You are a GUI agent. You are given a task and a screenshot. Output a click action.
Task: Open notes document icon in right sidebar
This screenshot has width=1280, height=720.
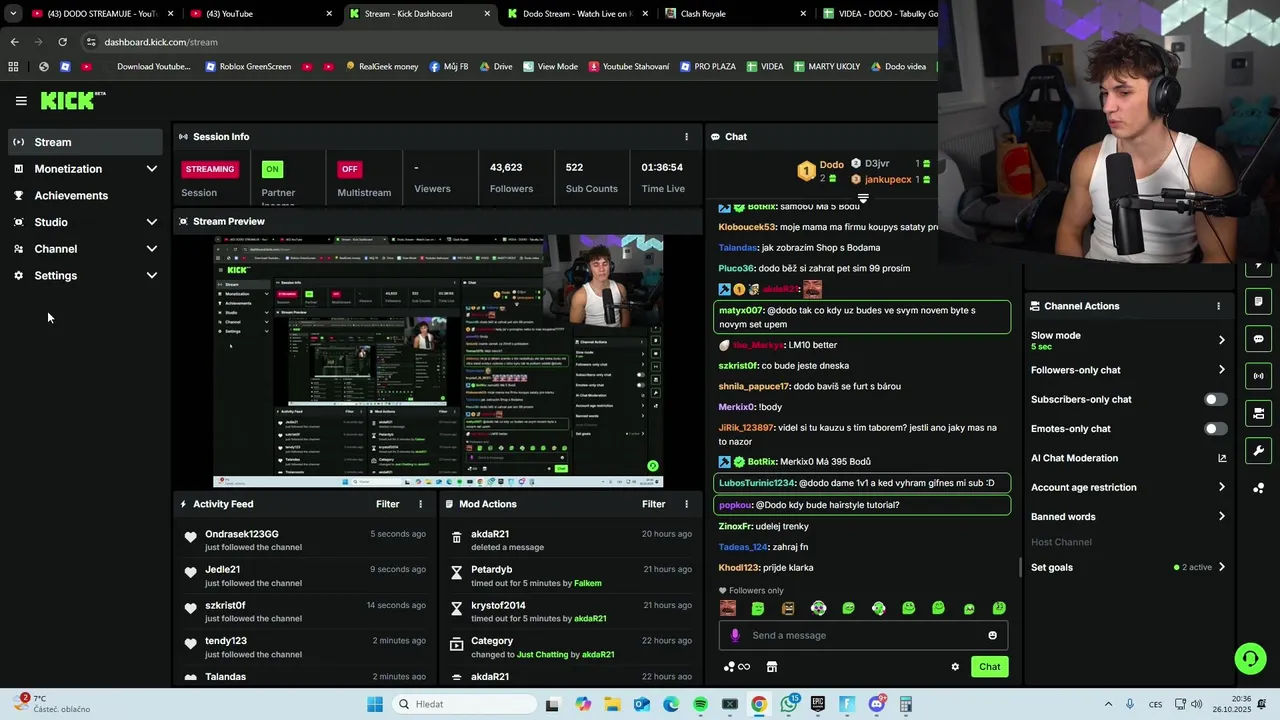1258,301
